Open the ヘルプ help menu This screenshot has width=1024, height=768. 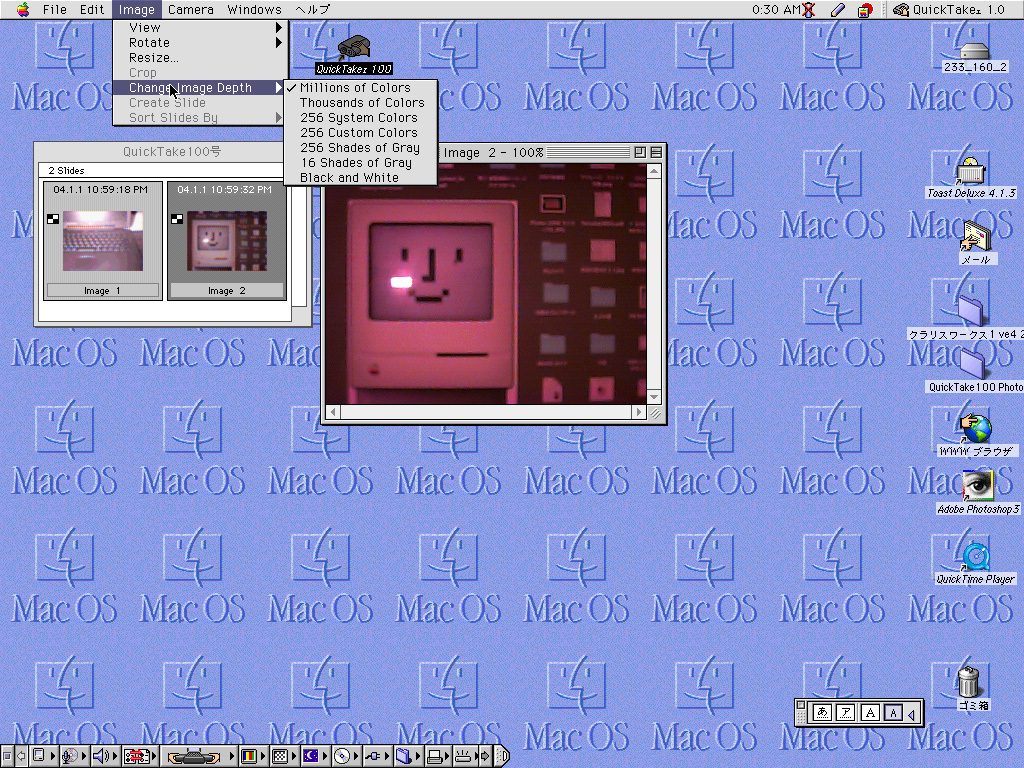tap(313, 10)
